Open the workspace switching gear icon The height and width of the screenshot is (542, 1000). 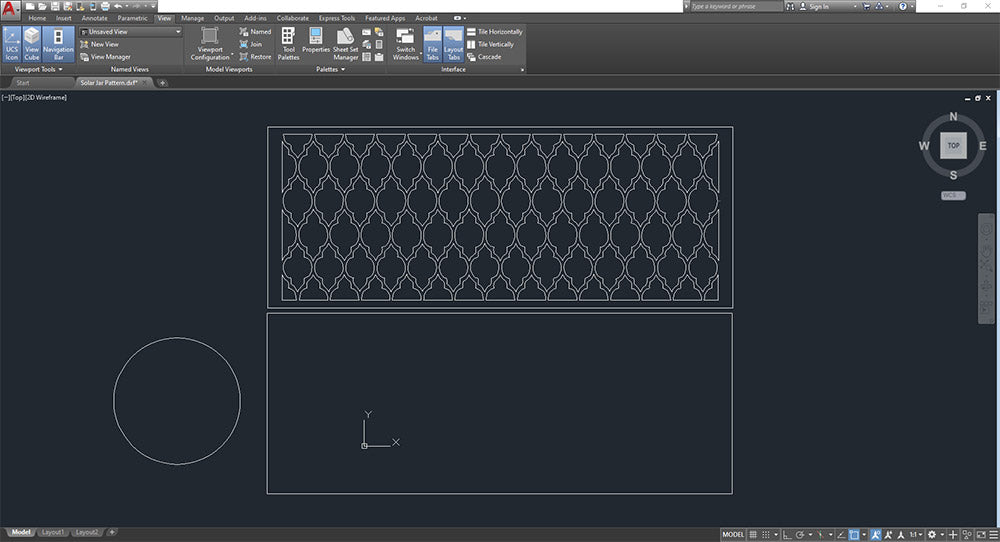tap(931, 534)
